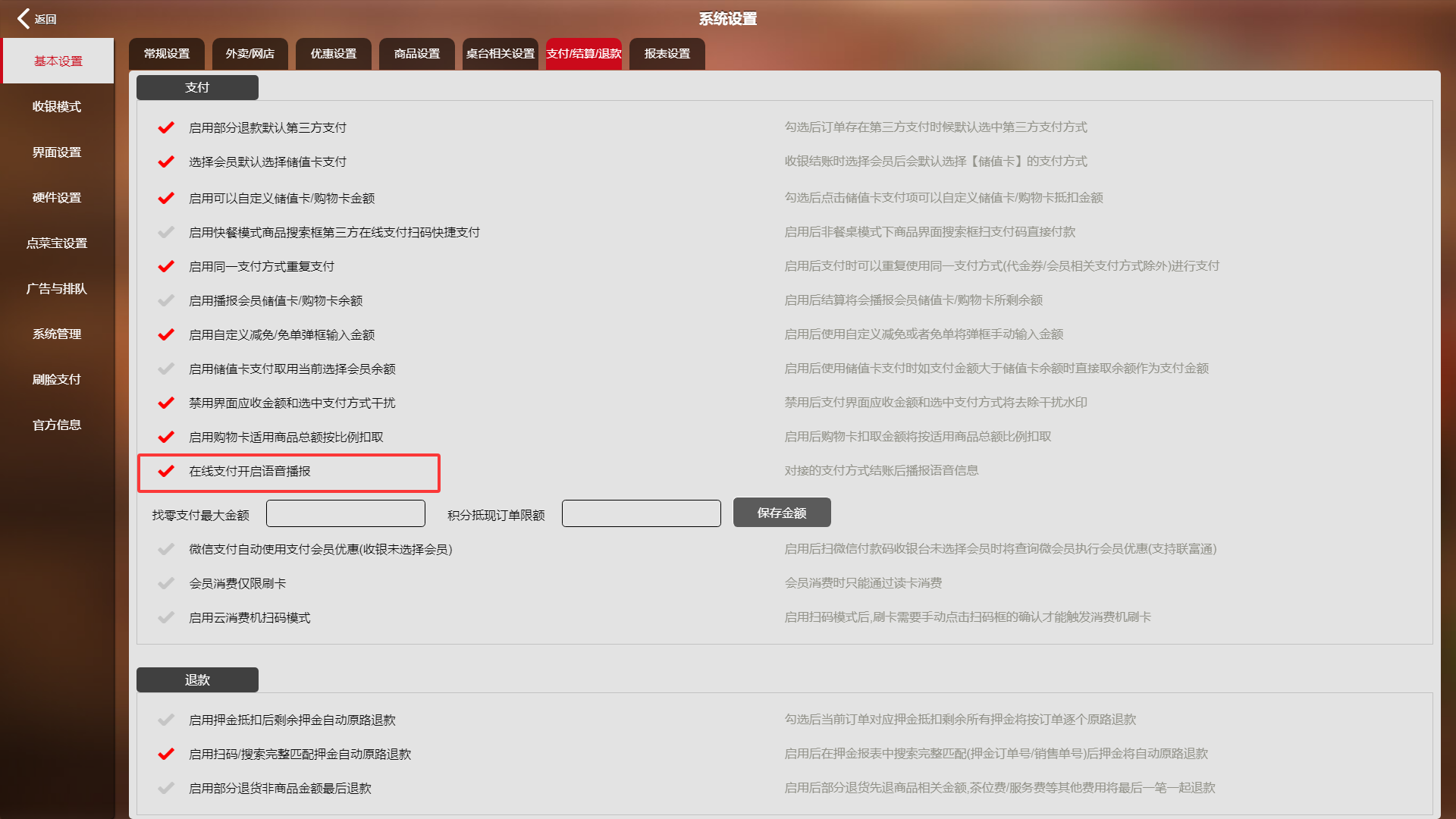Image resolution: width=1456 pixels, height=819 pixels.
Task: Select 收银模式 in sidebar
Action: (57, 106)
